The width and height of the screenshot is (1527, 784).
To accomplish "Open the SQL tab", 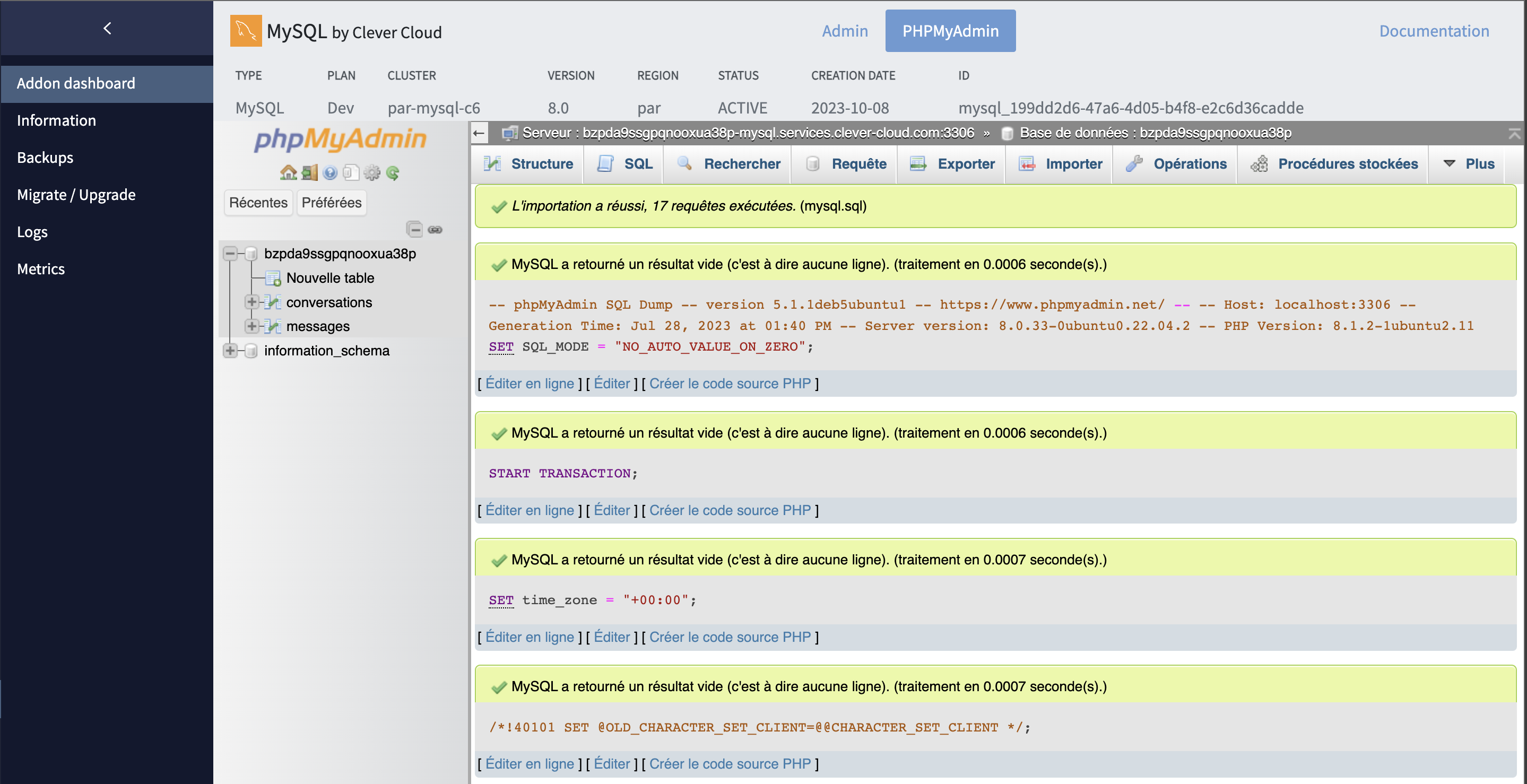I will [x=624, y=164].
